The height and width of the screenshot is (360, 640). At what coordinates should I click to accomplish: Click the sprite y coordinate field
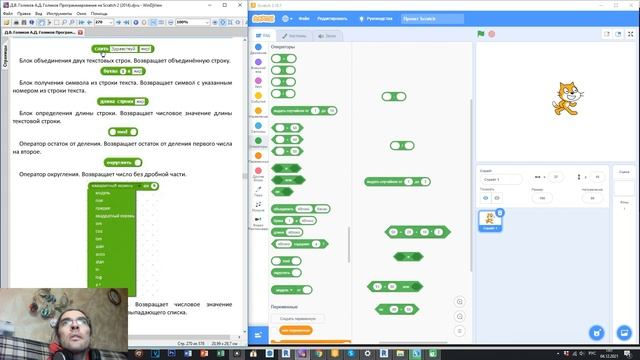coord(597,177)
